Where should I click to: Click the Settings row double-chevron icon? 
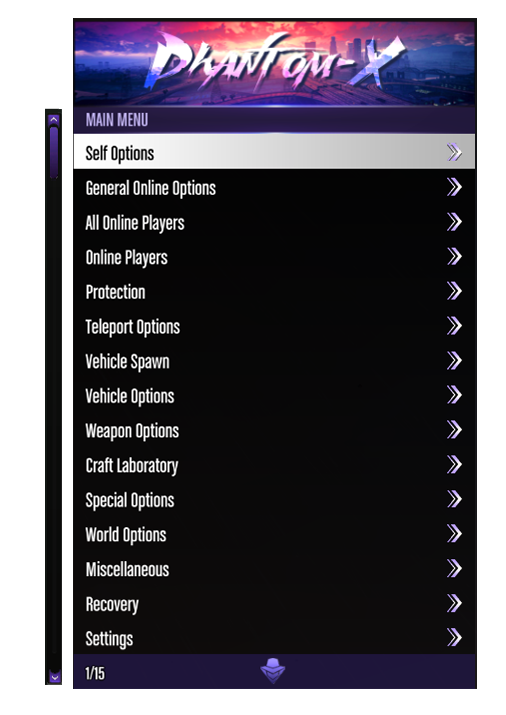point(454,637)
